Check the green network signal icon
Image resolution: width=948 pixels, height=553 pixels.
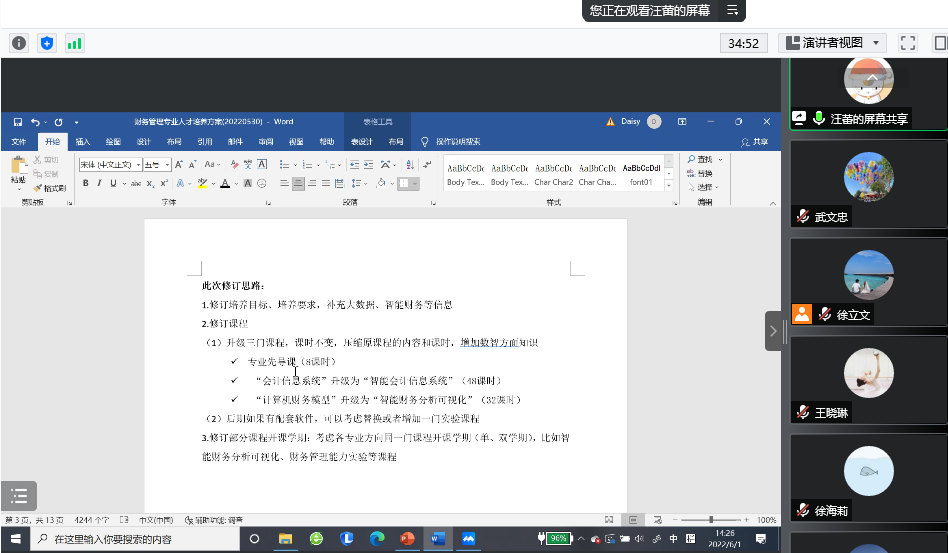(75, 43)
